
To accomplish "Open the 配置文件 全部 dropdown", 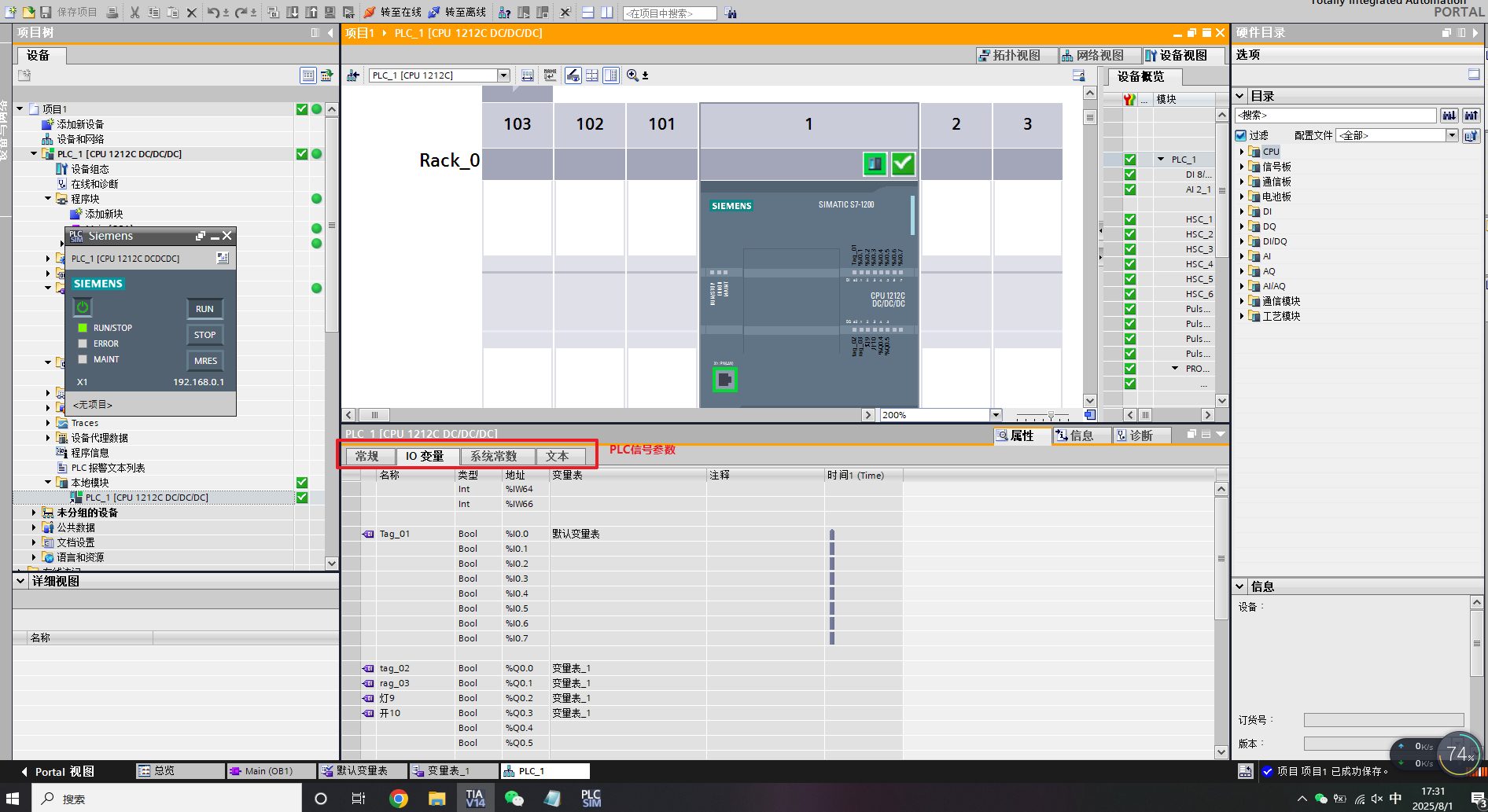I will (x=1452, y=135).
